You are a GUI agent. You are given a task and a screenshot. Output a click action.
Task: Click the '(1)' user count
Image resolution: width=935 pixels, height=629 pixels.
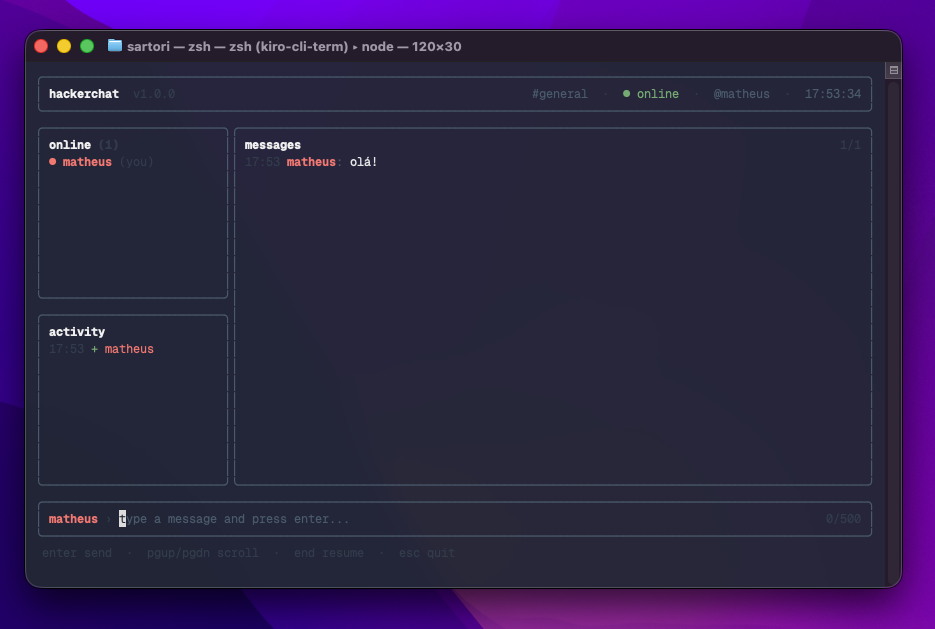click(x=109, y=145)
